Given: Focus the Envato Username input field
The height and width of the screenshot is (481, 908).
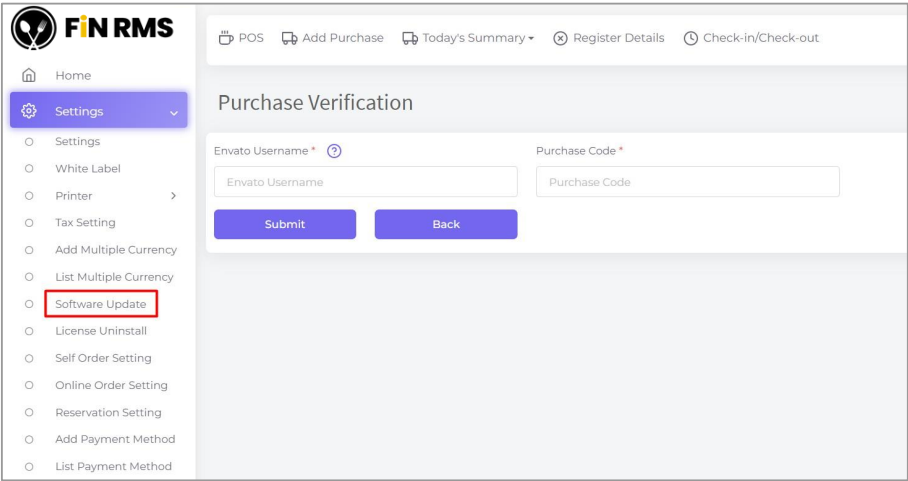Looking at the screenshot, I should pyautogui.click(x=366, y=182).
